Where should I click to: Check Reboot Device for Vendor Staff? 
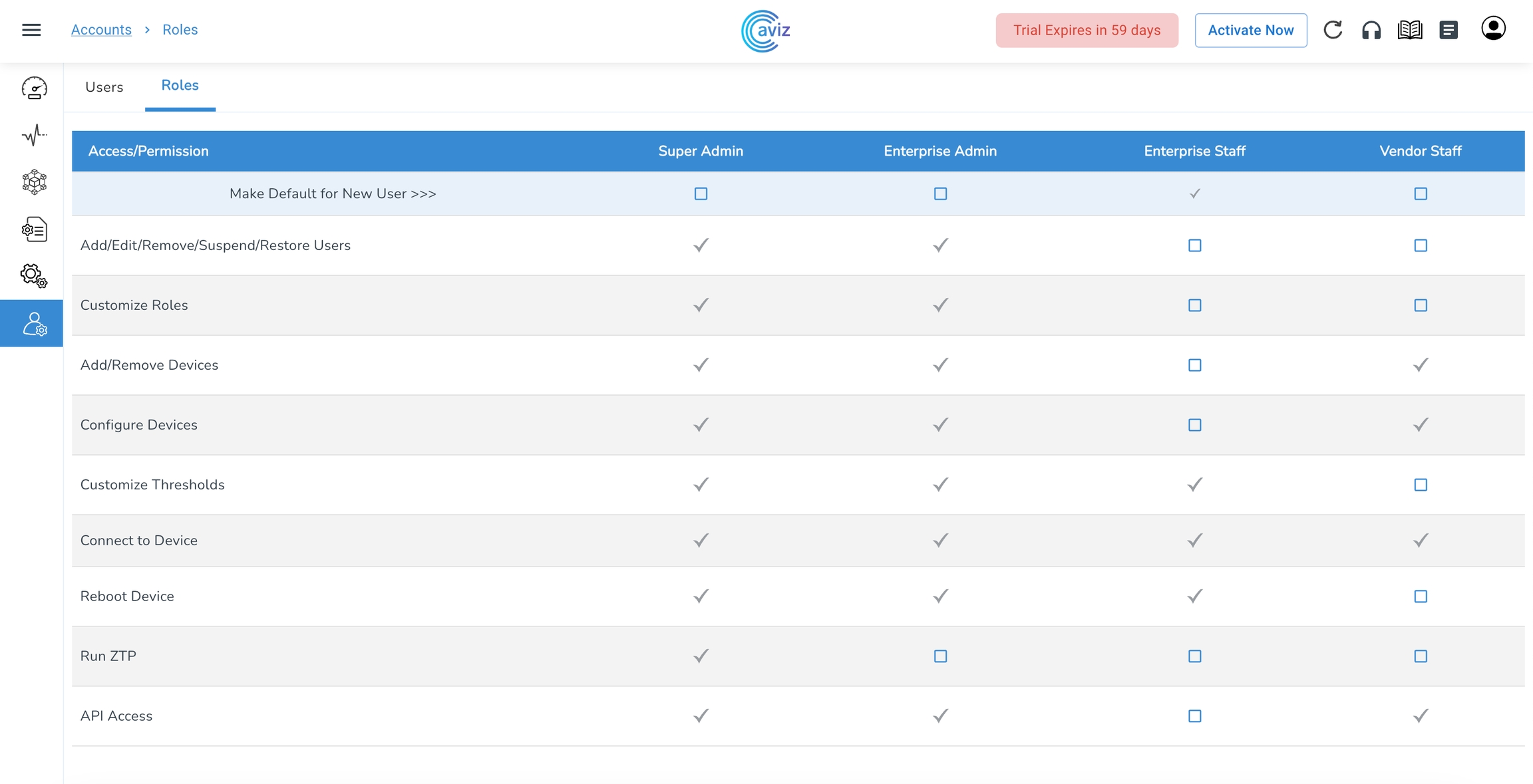pyautogui.click(x=1421, y=596)
